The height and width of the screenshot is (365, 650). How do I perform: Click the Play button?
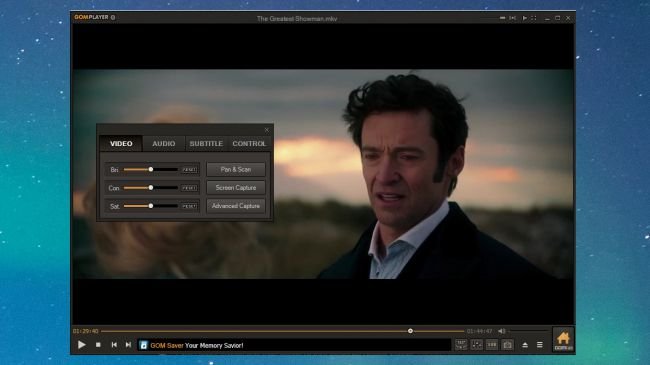82,345
